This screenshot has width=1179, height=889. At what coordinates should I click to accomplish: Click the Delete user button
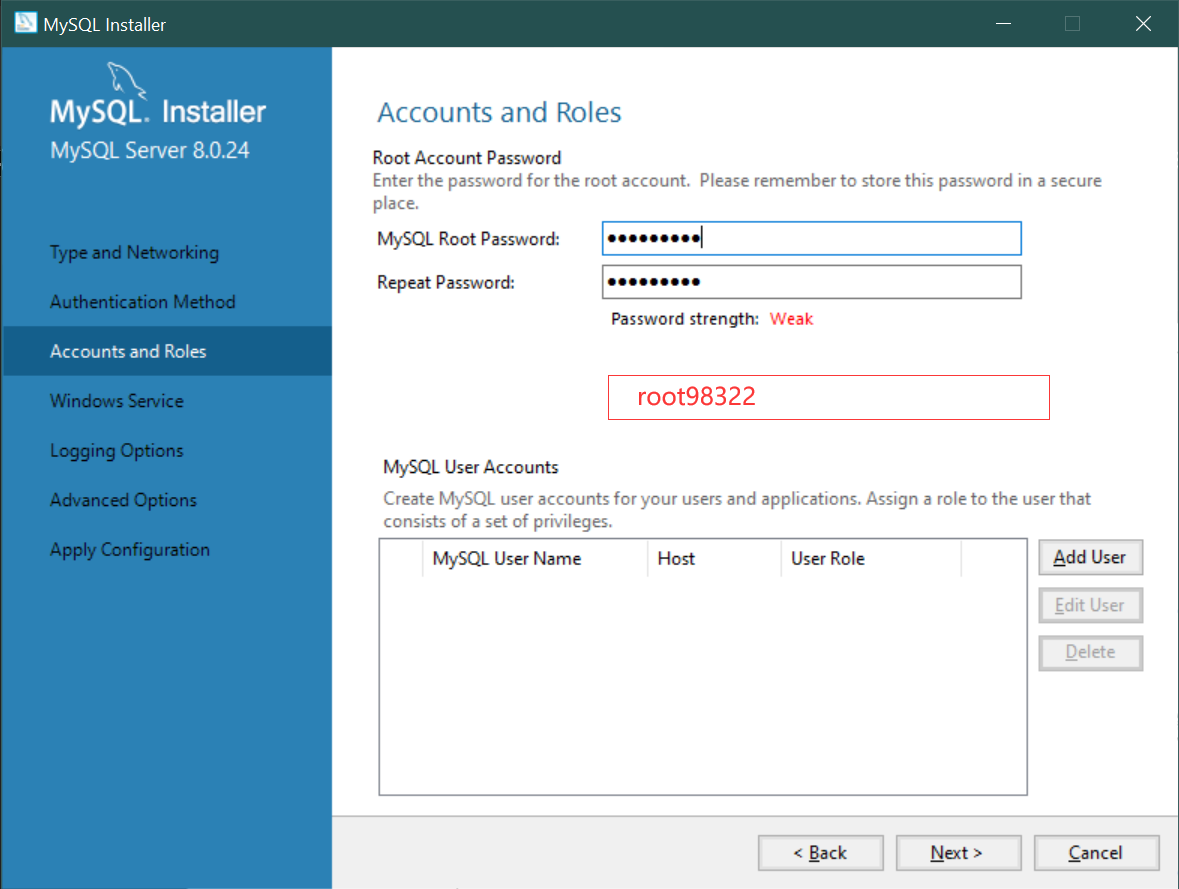click(x=1090, y=652)
